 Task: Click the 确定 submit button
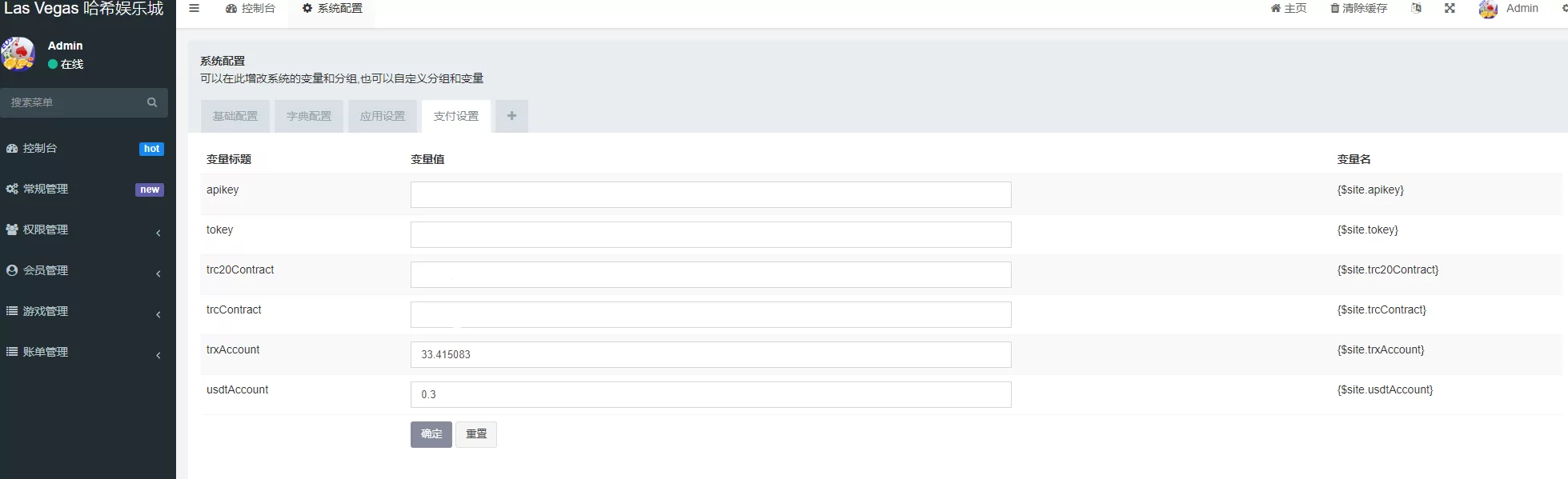coord(431,434)
